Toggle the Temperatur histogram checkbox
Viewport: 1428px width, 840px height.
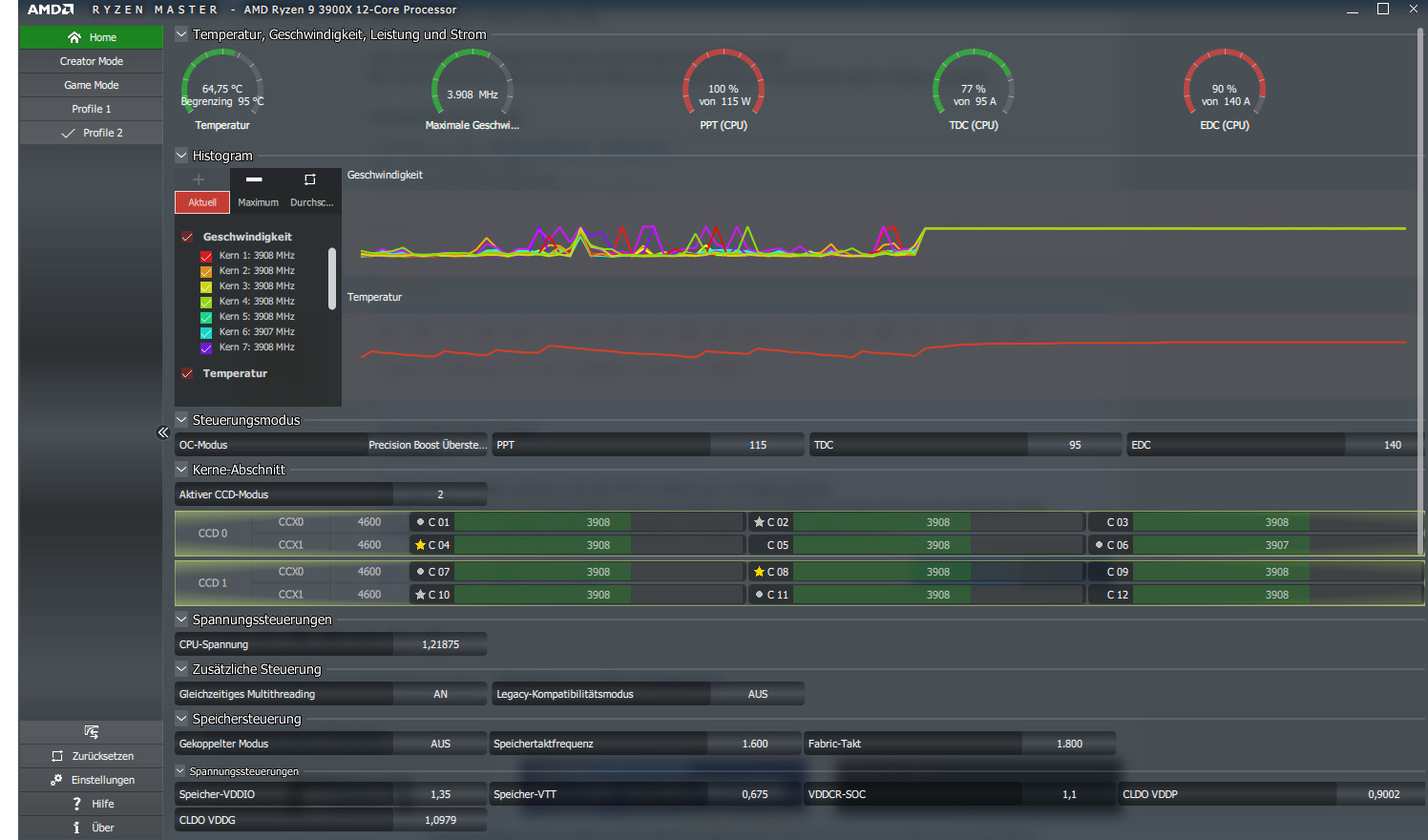click(187, 373)
